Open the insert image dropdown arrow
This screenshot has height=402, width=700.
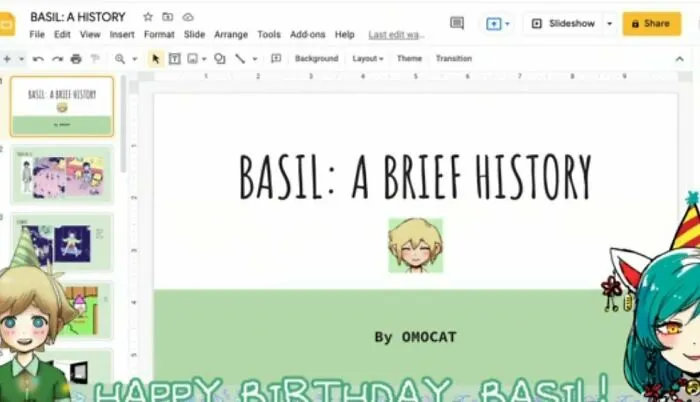[x=204, y=59]
